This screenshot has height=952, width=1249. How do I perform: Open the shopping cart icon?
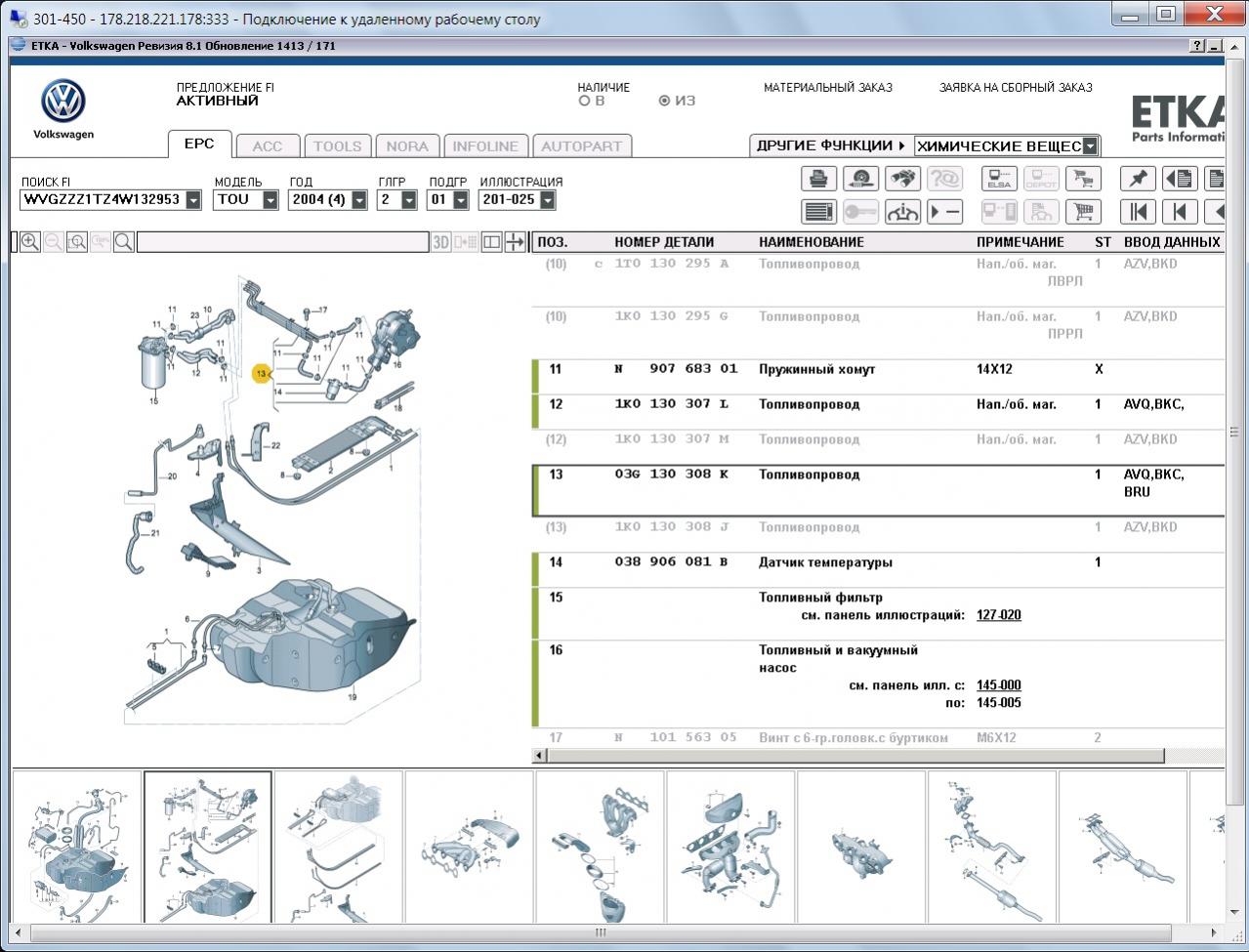pyautogui.click(x=1083, y=211)
